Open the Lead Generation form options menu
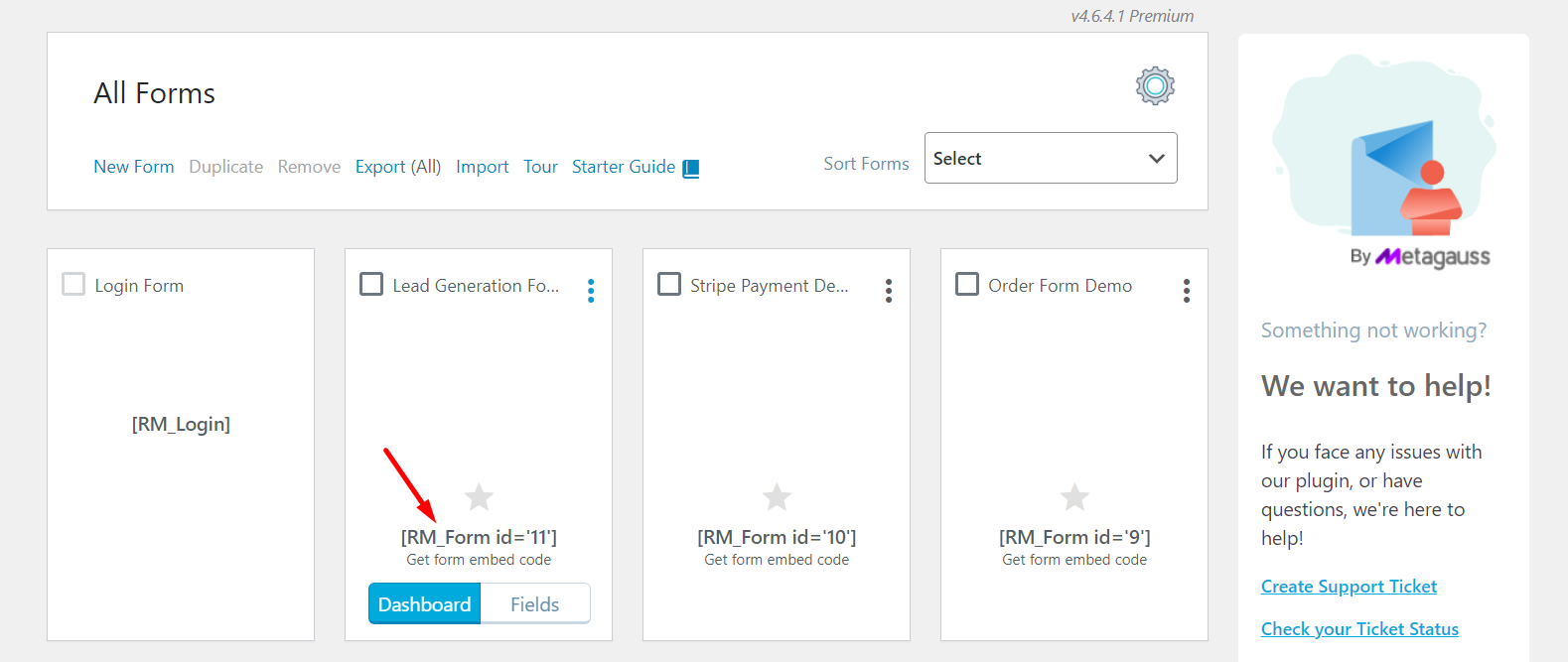Image resolution: width=1568 pixels, height=662 pixels. click(591, 290)
